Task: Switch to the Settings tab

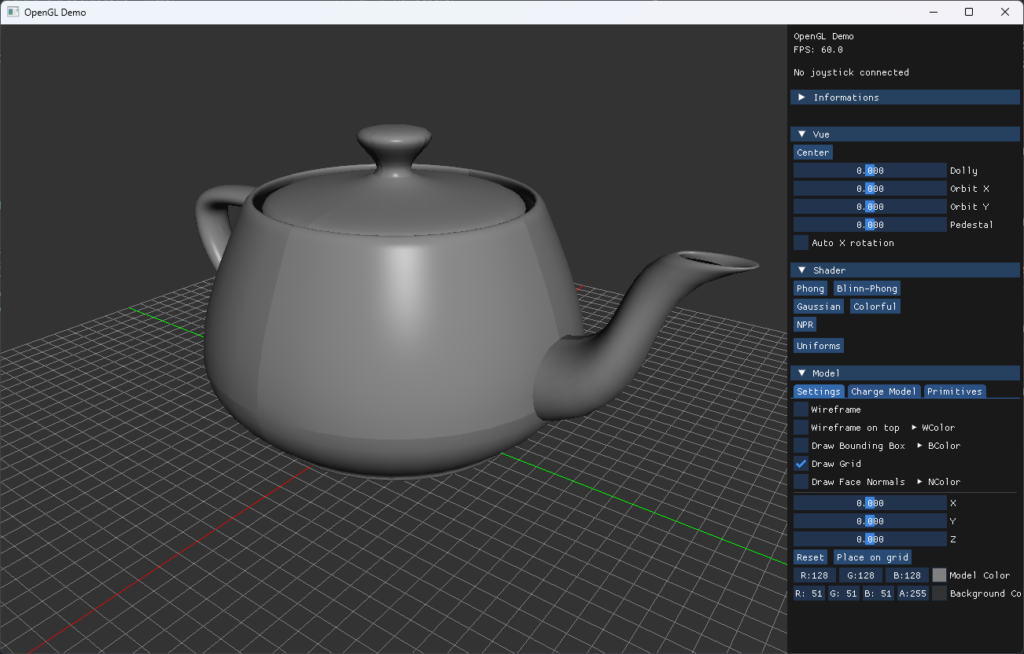Action: (818, 391)
